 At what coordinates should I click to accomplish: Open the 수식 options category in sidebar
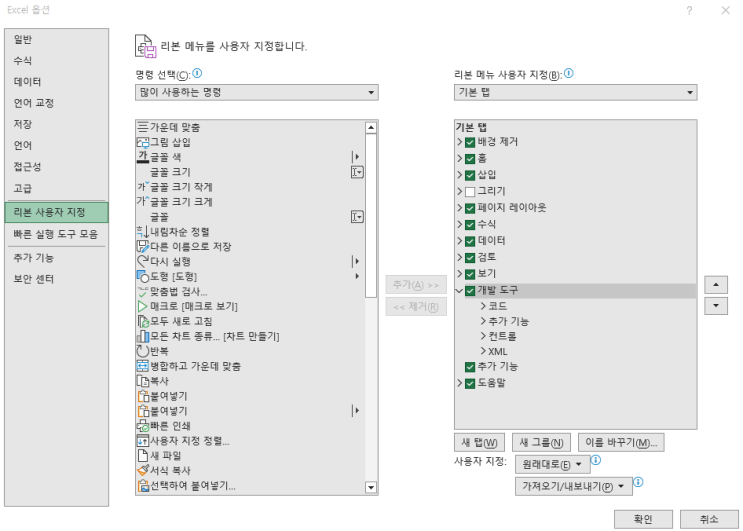(x=56, y=61)
